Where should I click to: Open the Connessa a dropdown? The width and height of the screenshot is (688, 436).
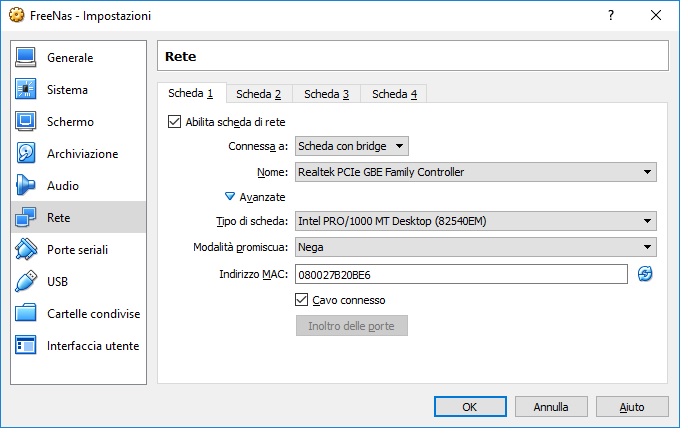click(352, 146)
